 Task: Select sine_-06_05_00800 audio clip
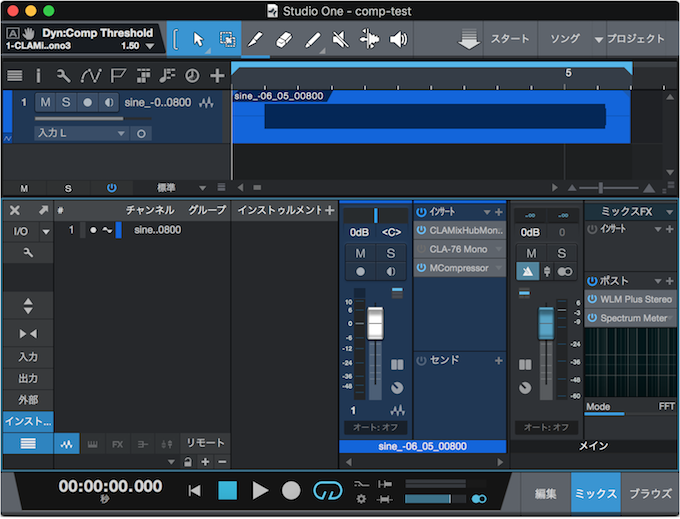point(431,117)
